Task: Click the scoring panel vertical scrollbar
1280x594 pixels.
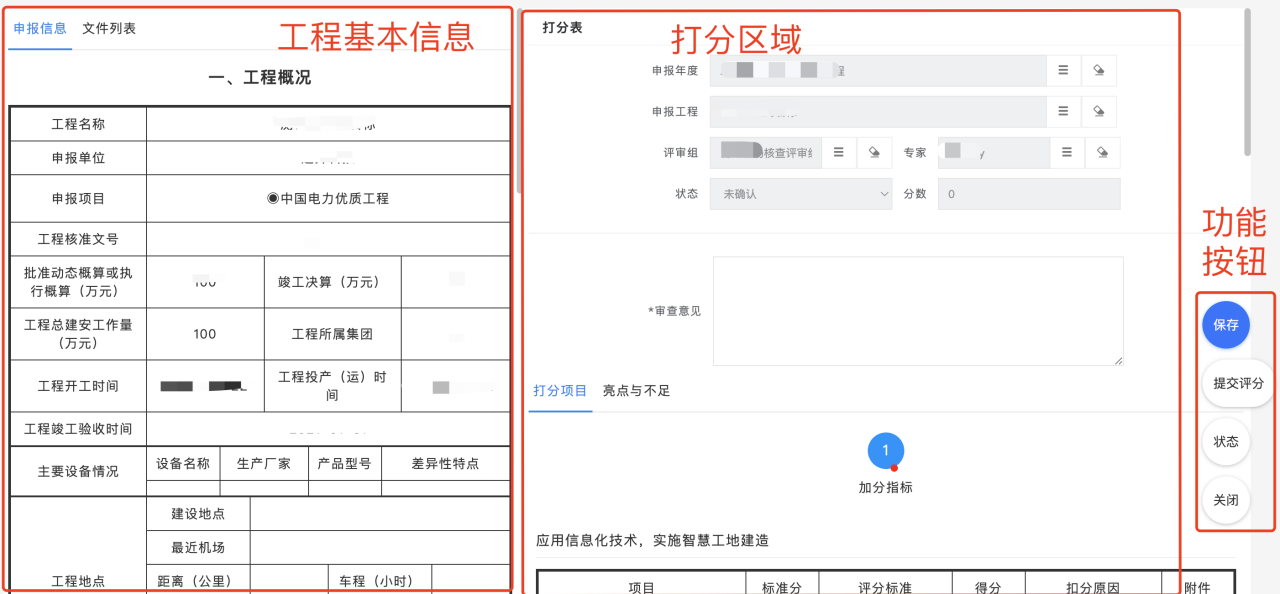Action: coord(1246,82)
